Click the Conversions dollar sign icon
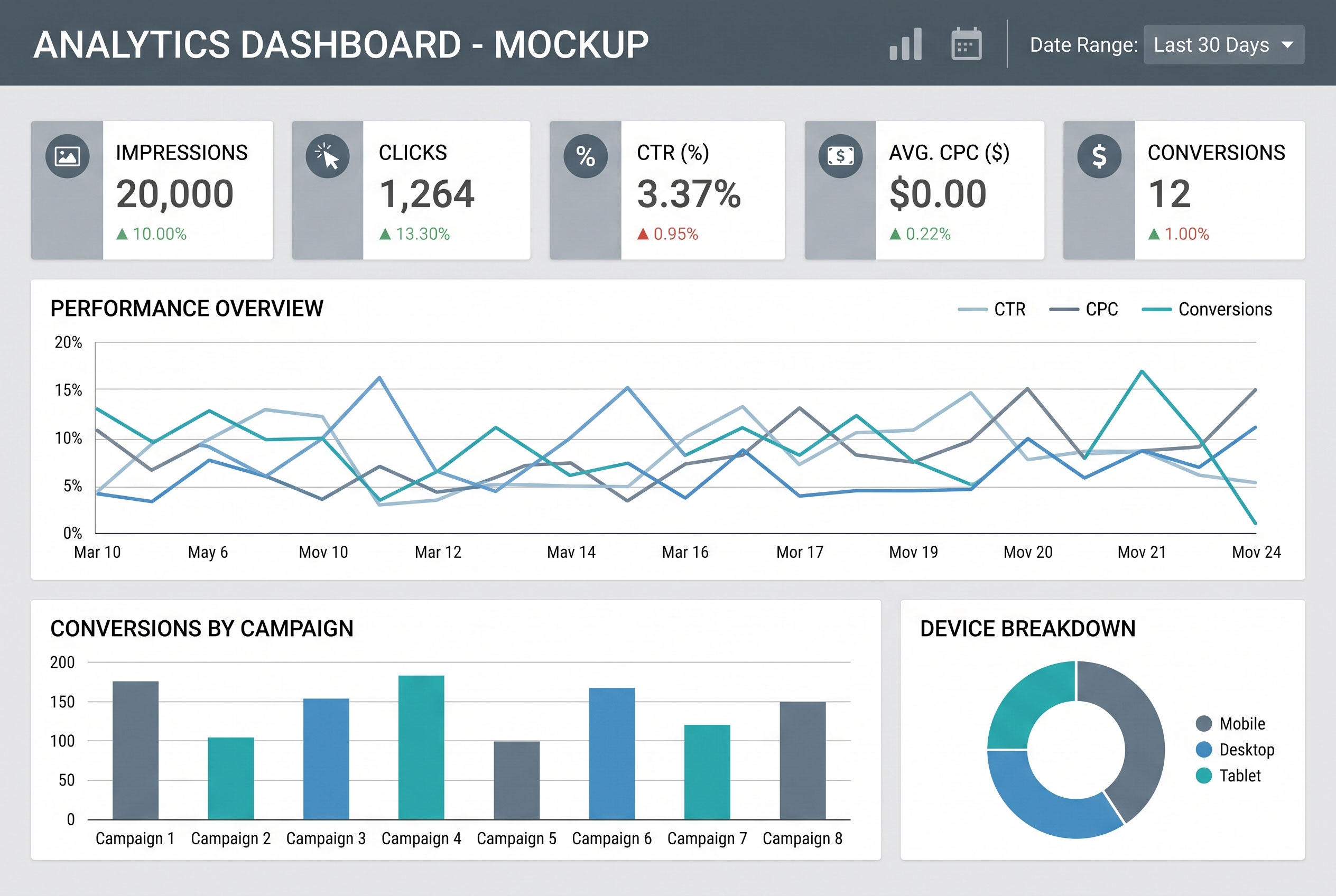Image resolution: width=1336 pixels, height=896 pixels. [x=1099, y=156]
